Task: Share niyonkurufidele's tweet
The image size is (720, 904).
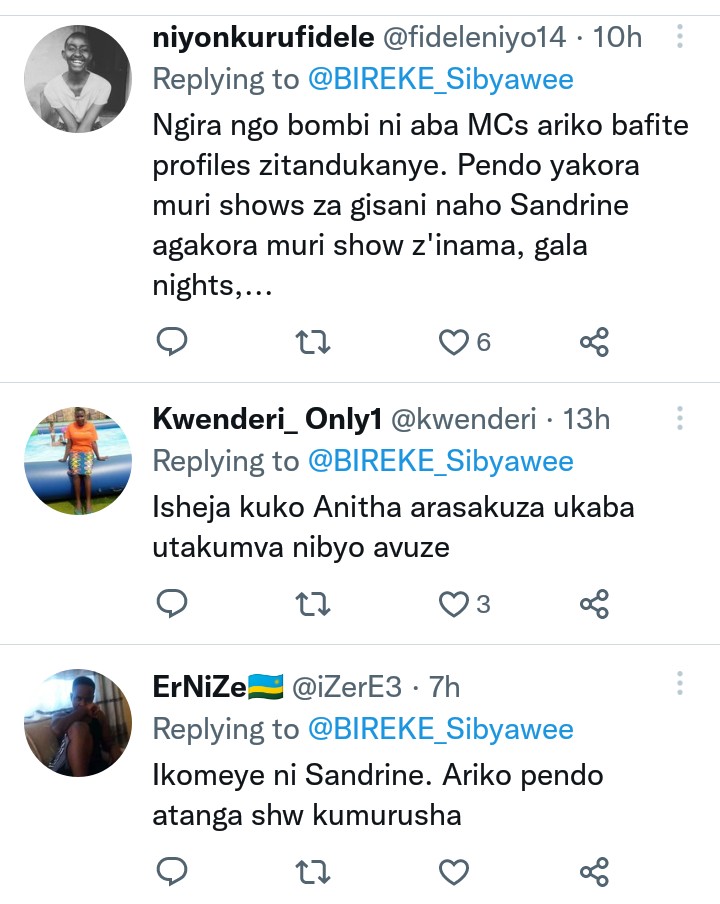Action: click(x=594, y=343)
